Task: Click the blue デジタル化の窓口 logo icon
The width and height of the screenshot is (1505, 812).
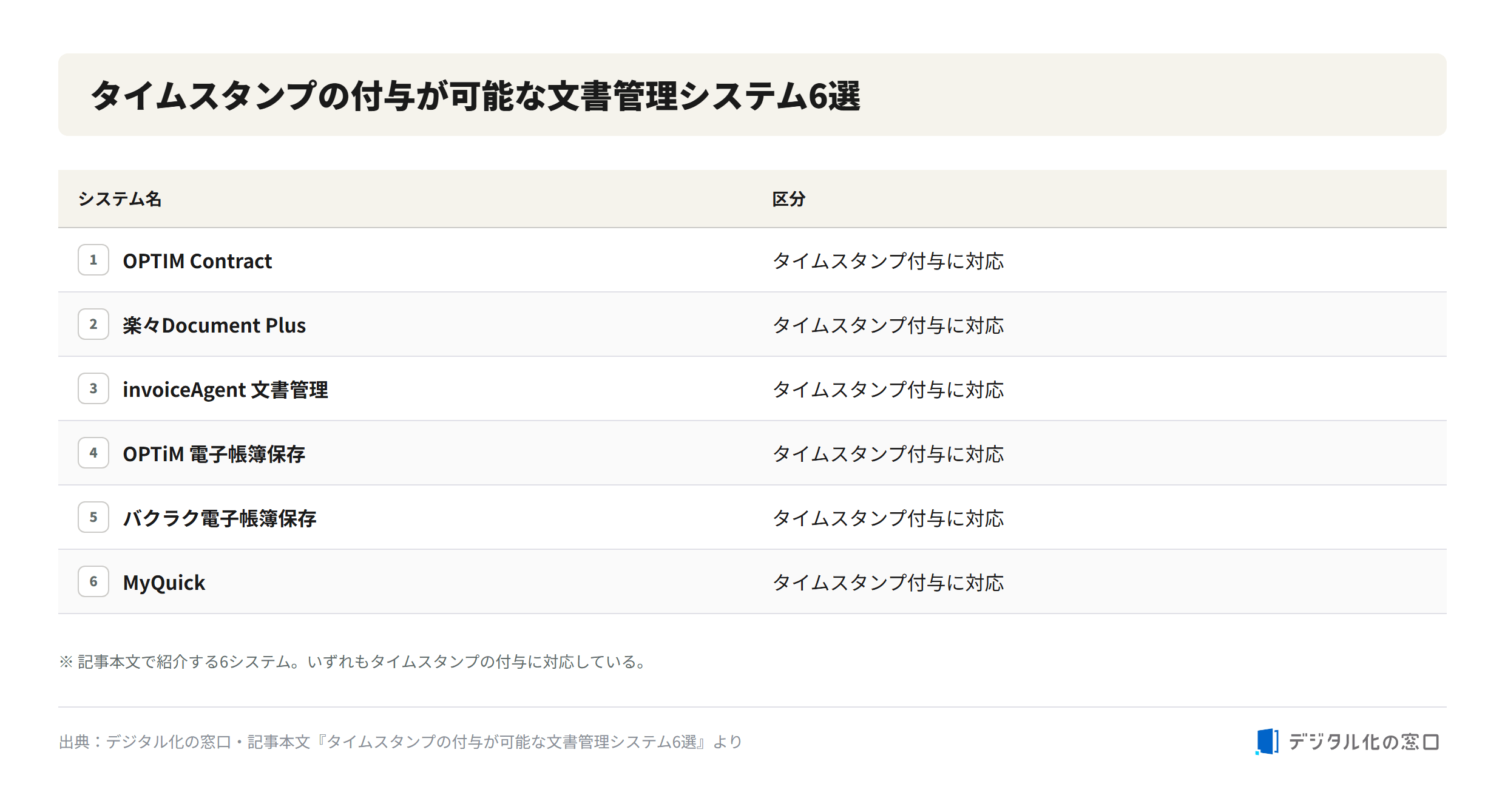Action: pyautogui.click(x=1267, y=742)
